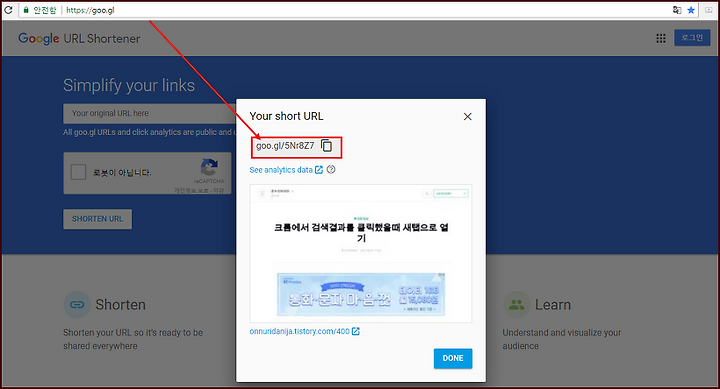Copy the short URL with the clipboard icon
Screen dimensions: 720x389
click(326, 146)
